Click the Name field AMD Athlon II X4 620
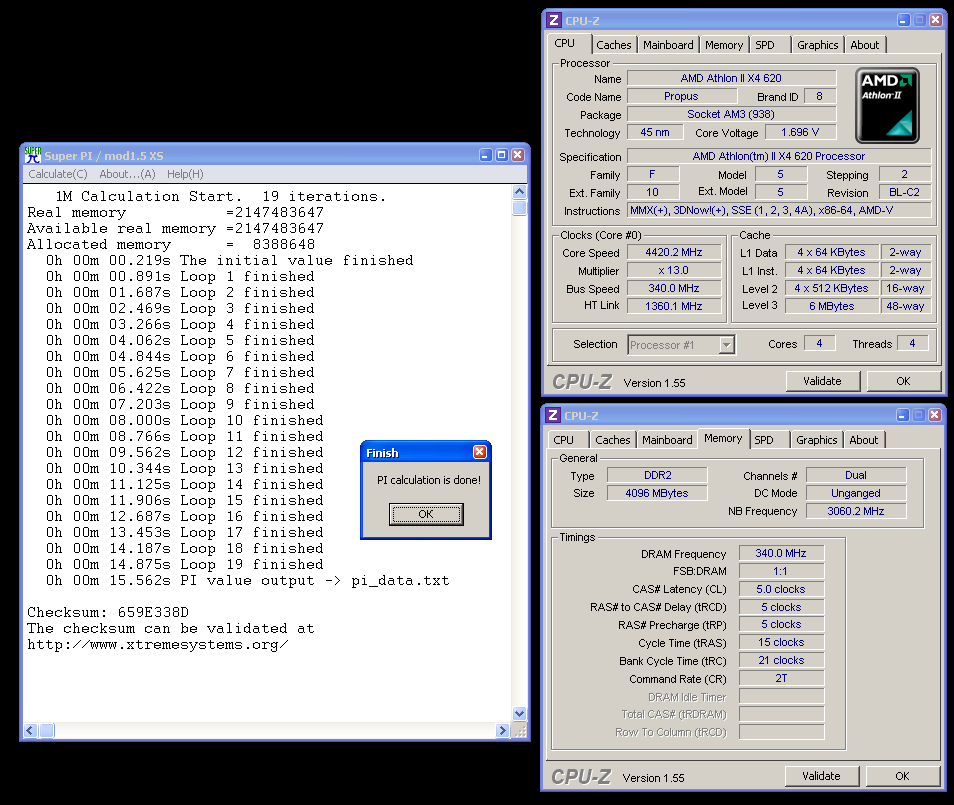The width and height of the screenshot is (954, 805). tap(731, 78)
